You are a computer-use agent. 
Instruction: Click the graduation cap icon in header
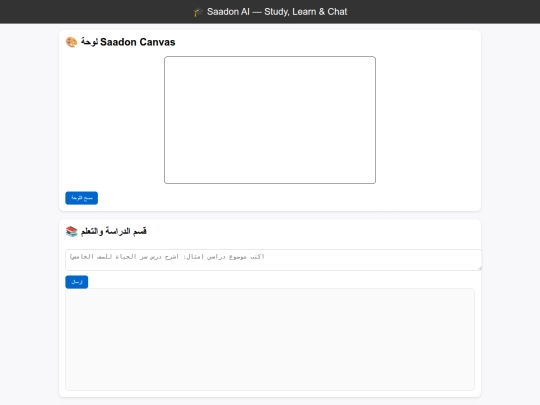pos(198,12)
